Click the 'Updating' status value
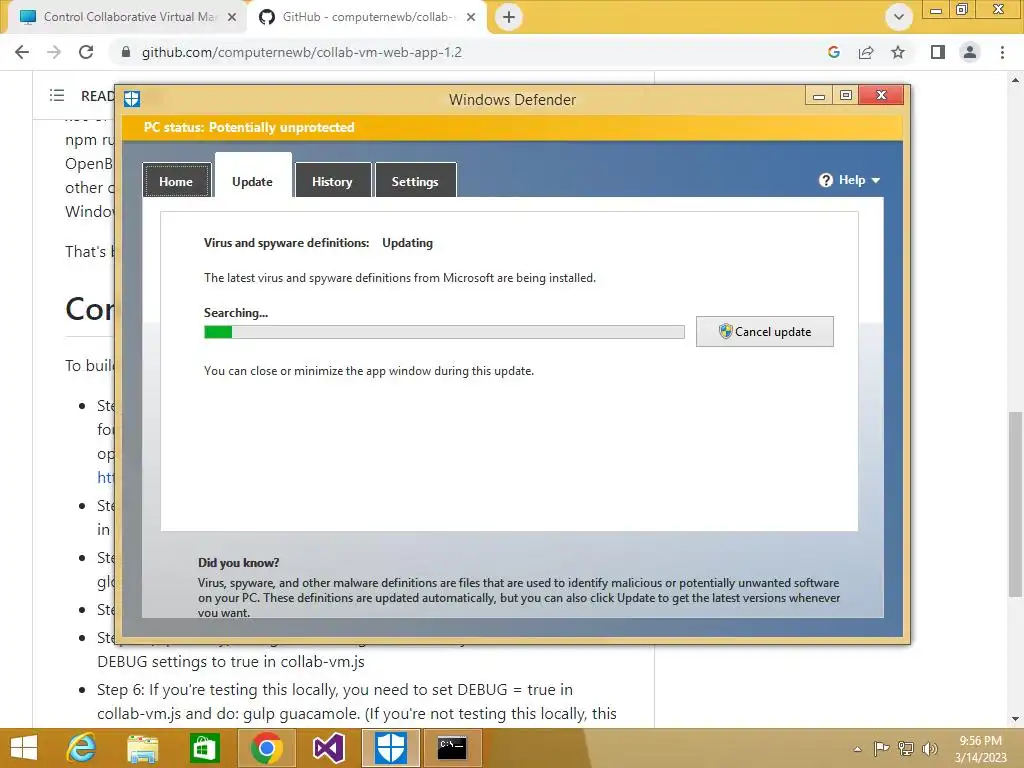The width and height of the screenshot is (1024, 768). pos(408,243)
